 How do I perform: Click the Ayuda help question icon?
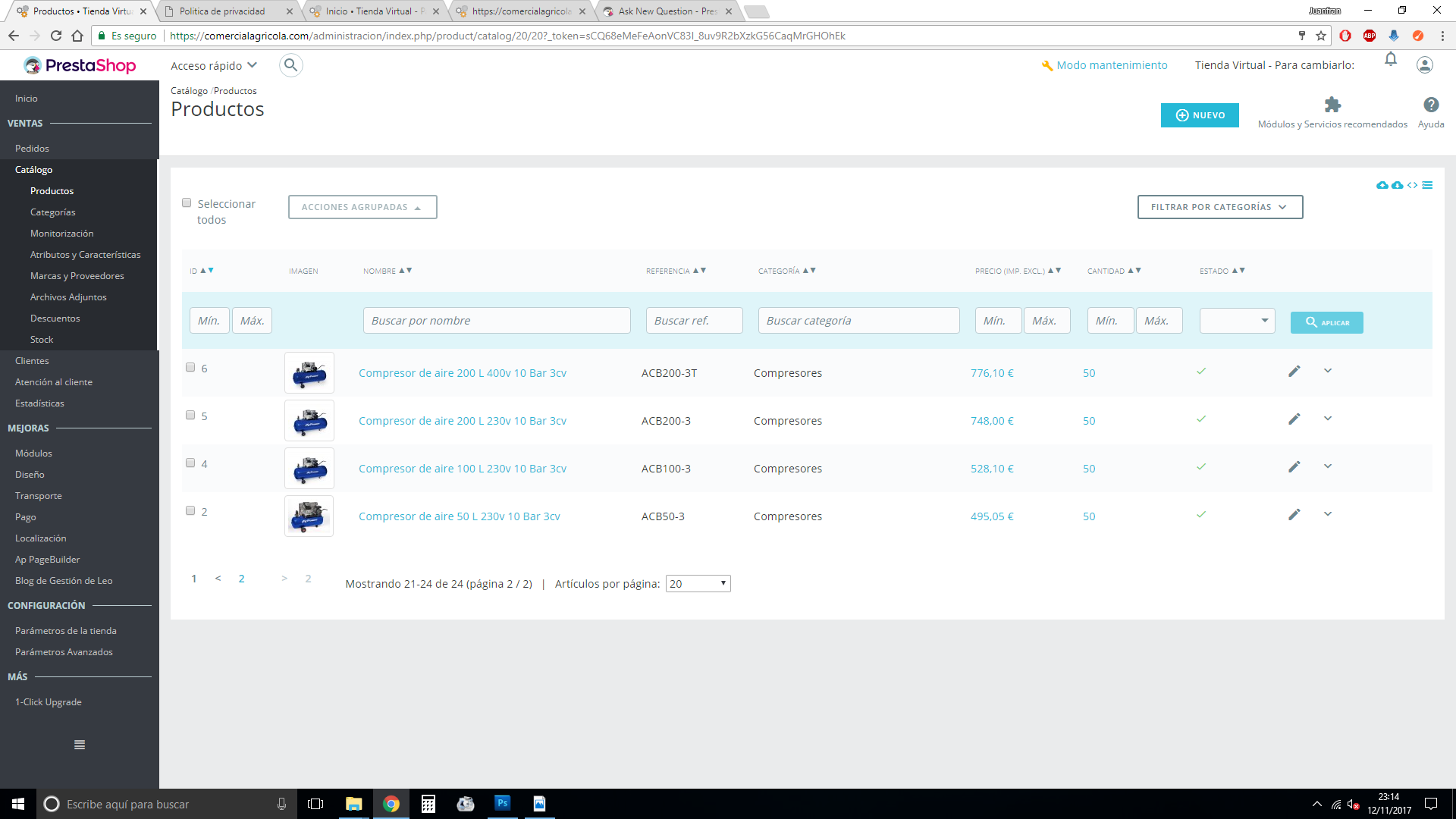coord(1430,105)
